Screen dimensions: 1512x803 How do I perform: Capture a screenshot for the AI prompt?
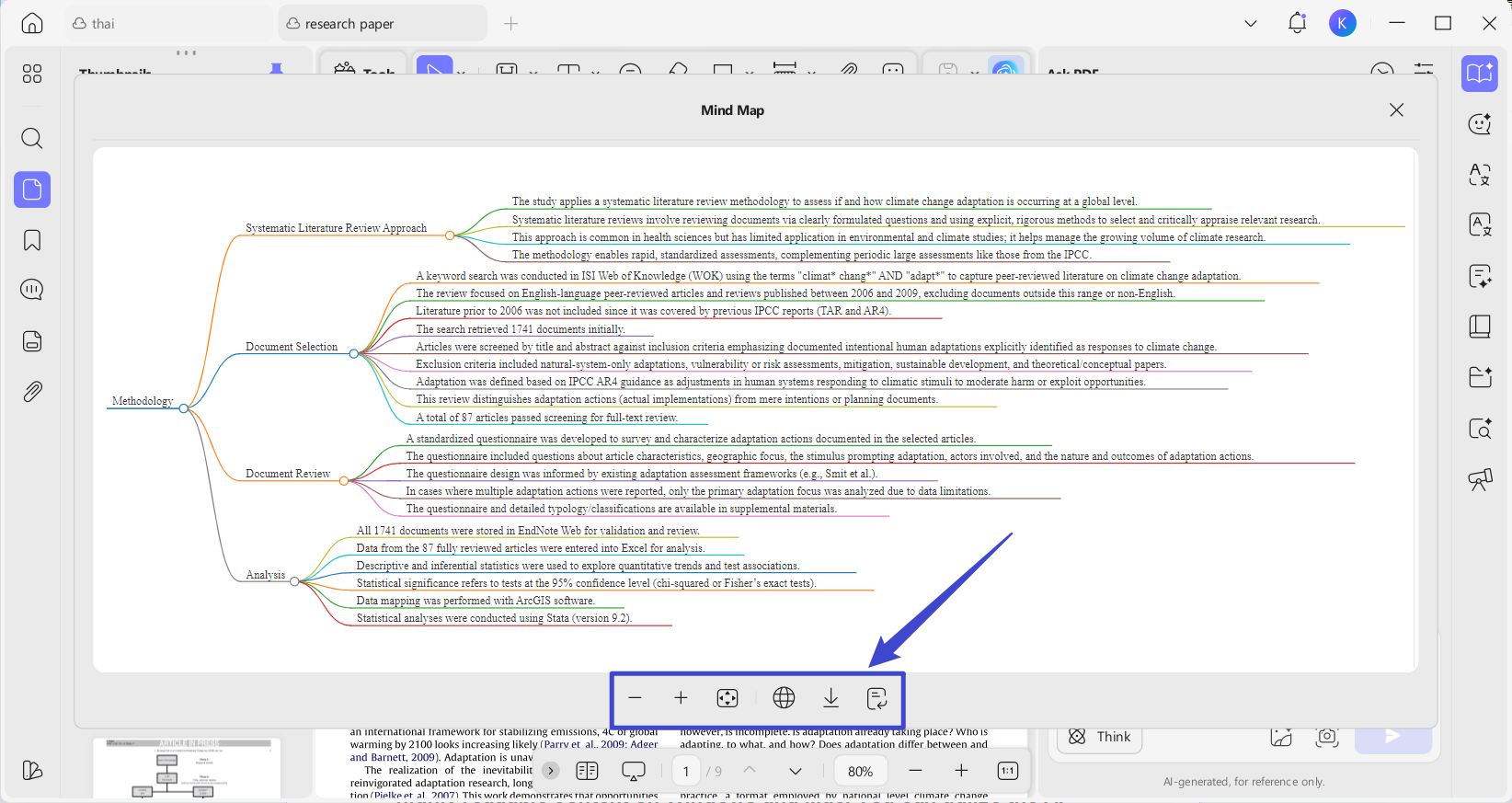[1326, 737]
